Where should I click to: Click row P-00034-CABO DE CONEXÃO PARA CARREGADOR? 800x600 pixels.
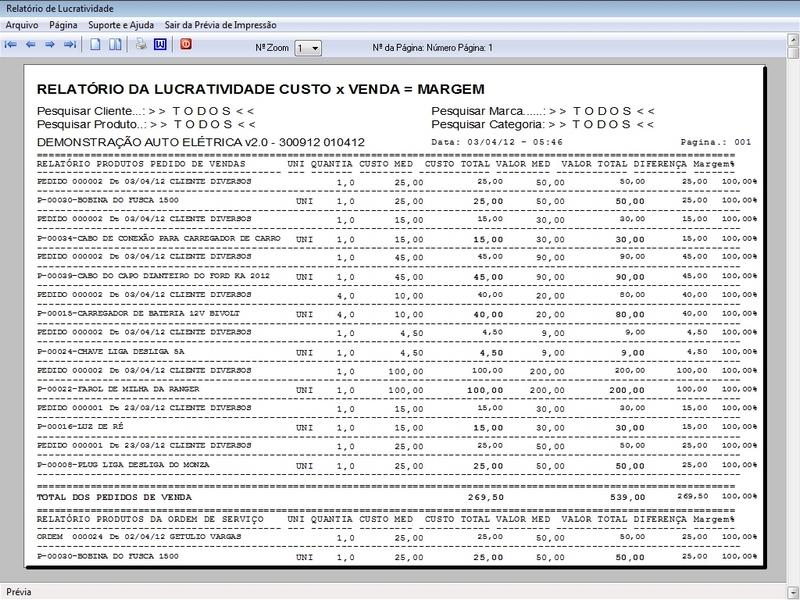[x=397, y=238]
